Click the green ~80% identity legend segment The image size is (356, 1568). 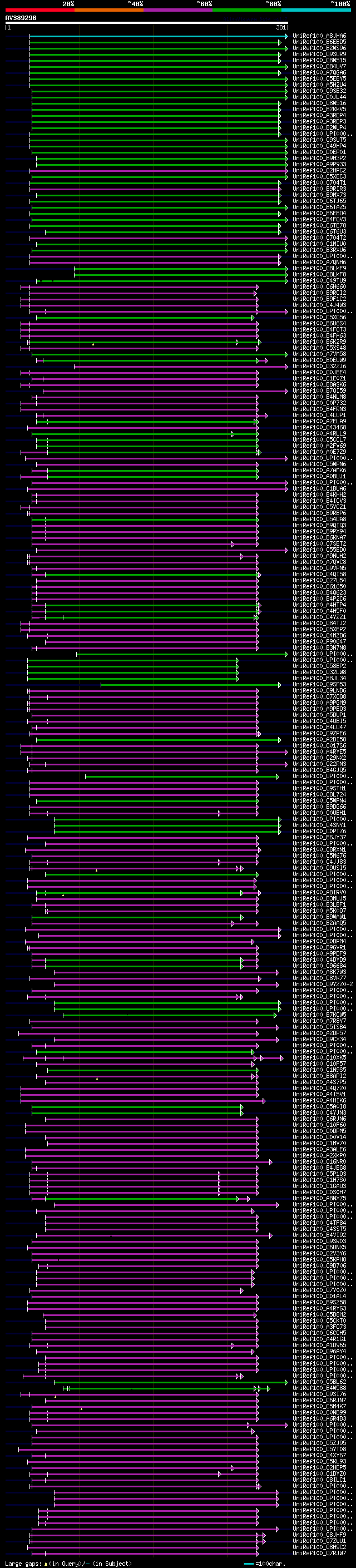[x=247, y=10]
